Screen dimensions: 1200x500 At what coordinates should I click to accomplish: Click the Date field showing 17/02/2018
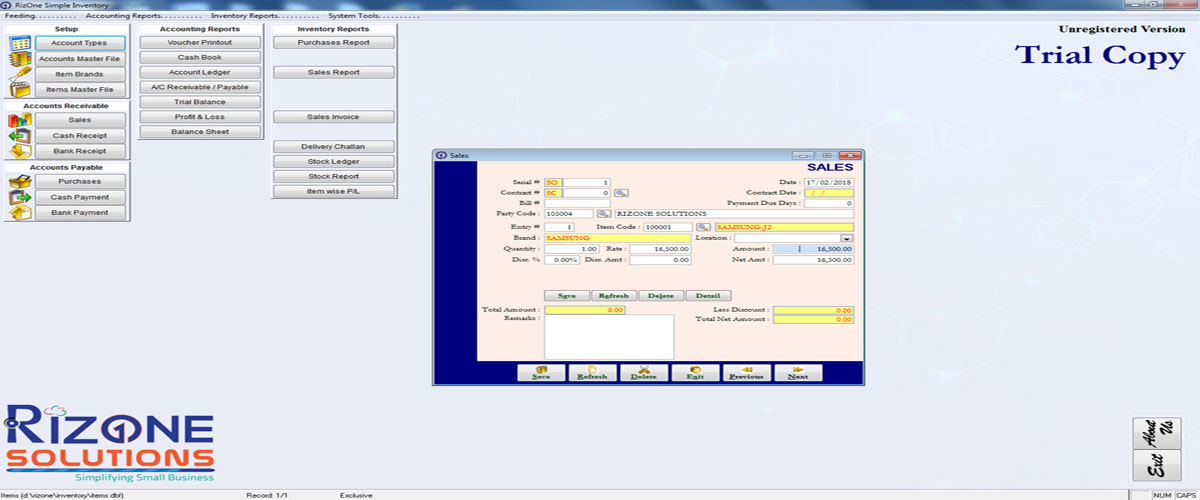829,182
